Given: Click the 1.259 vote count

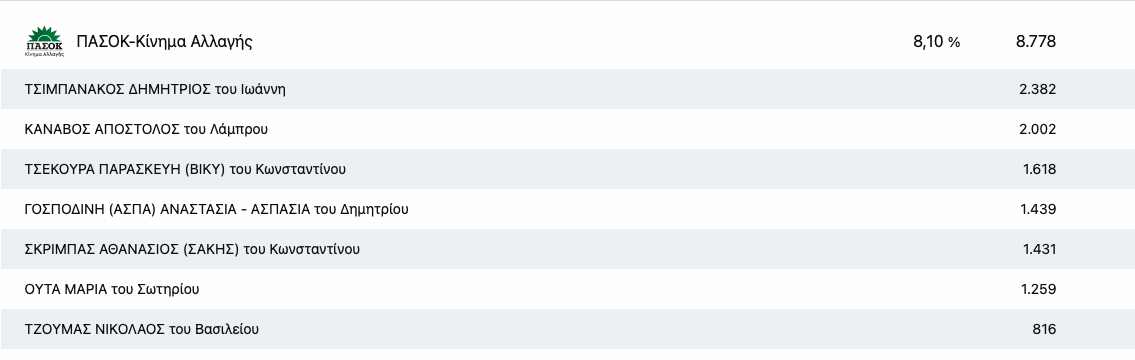Looking at the screenshot, I should [x=1038, y=289].
